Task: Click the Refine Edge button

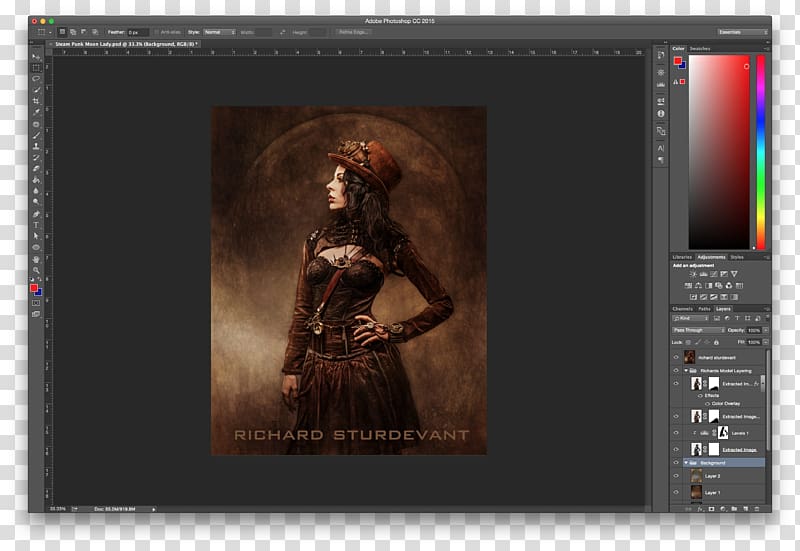Action: point(353,32)
